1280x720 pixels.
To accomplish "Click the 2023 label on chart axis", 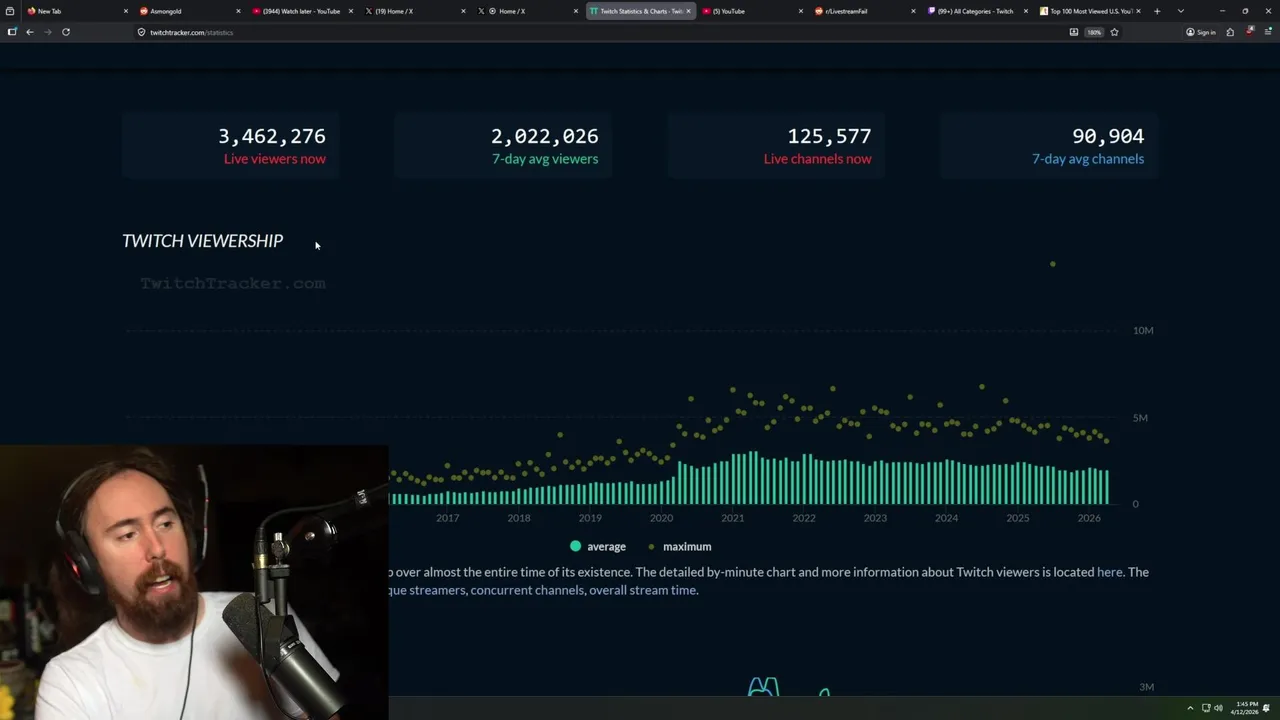I will coord(875,518).
